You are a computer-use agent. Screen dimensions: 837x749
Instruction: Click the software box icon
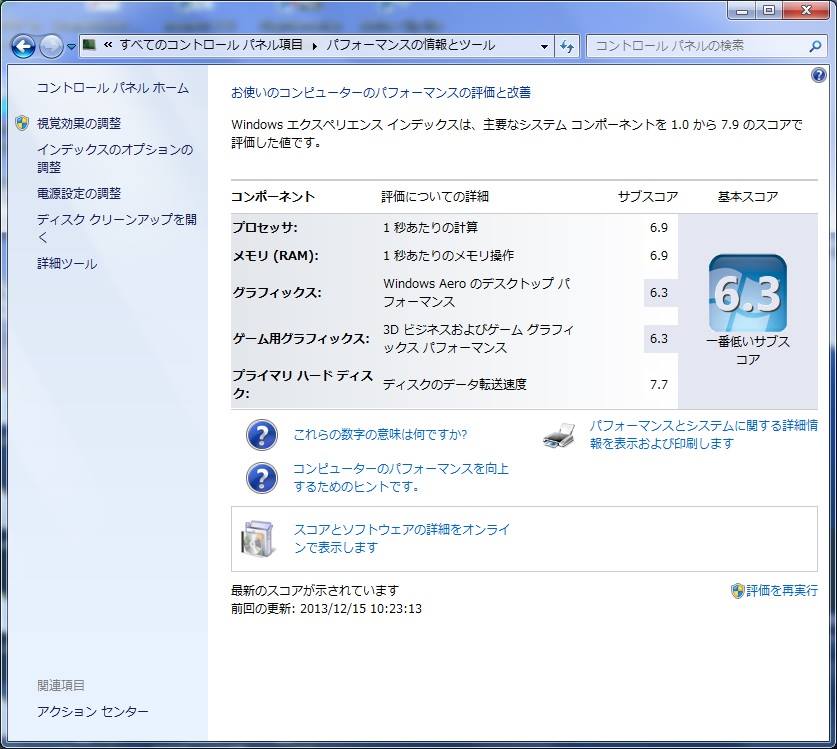pos(258,539)
